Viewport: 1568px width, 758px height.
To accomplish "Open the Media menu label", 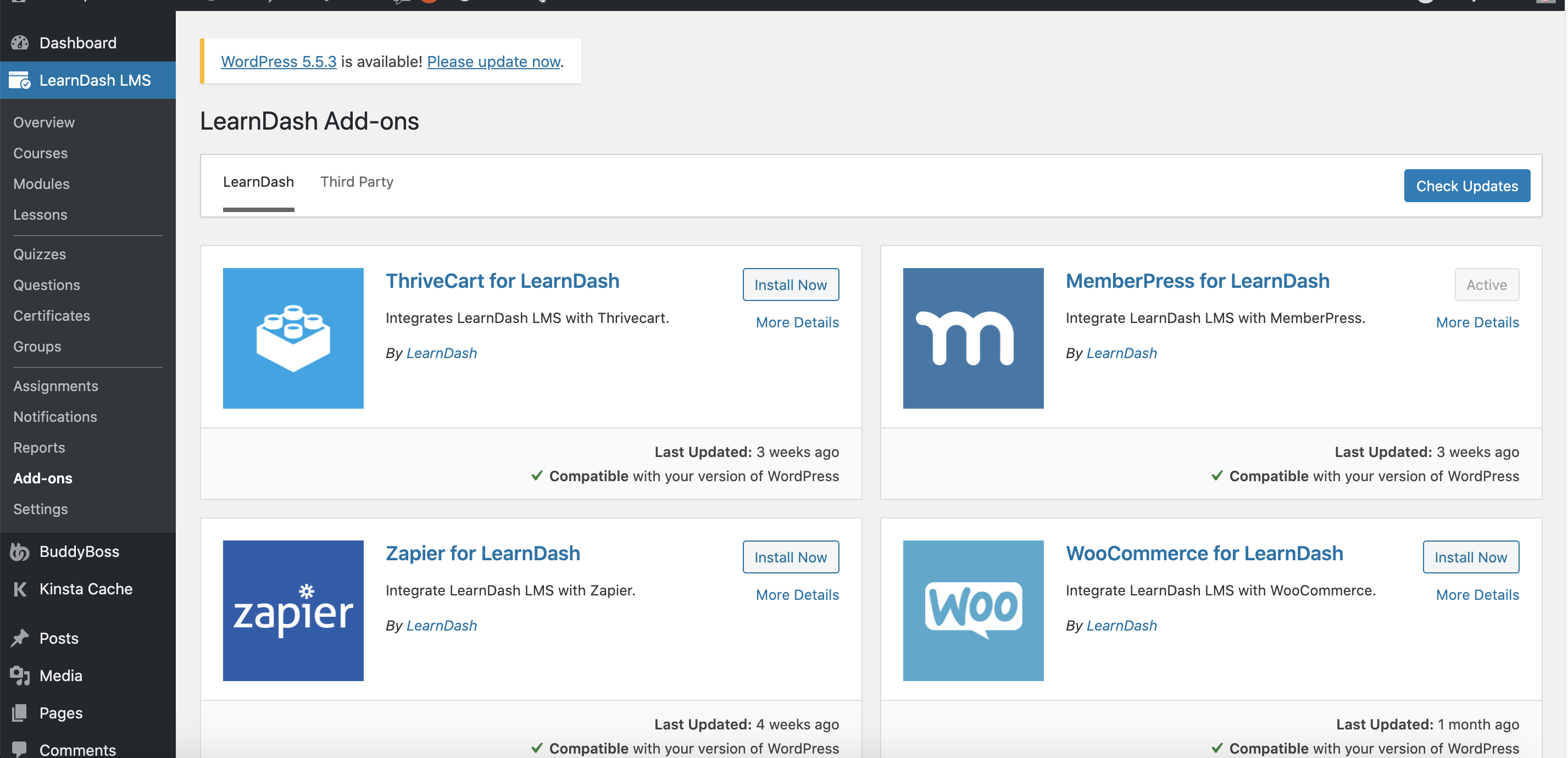I will pos(61,675).
